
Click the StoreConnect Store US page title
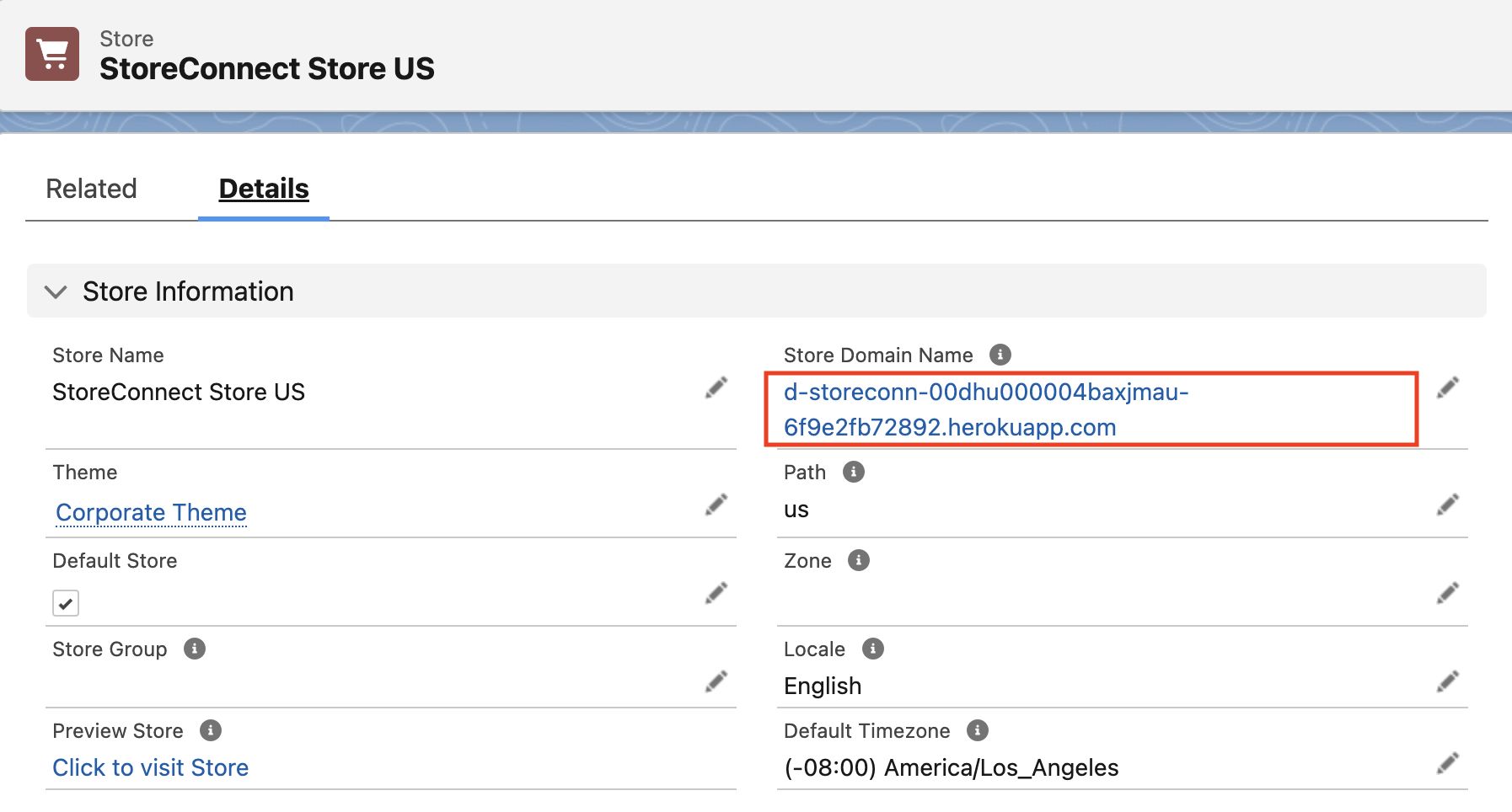(x=267, y=68)
